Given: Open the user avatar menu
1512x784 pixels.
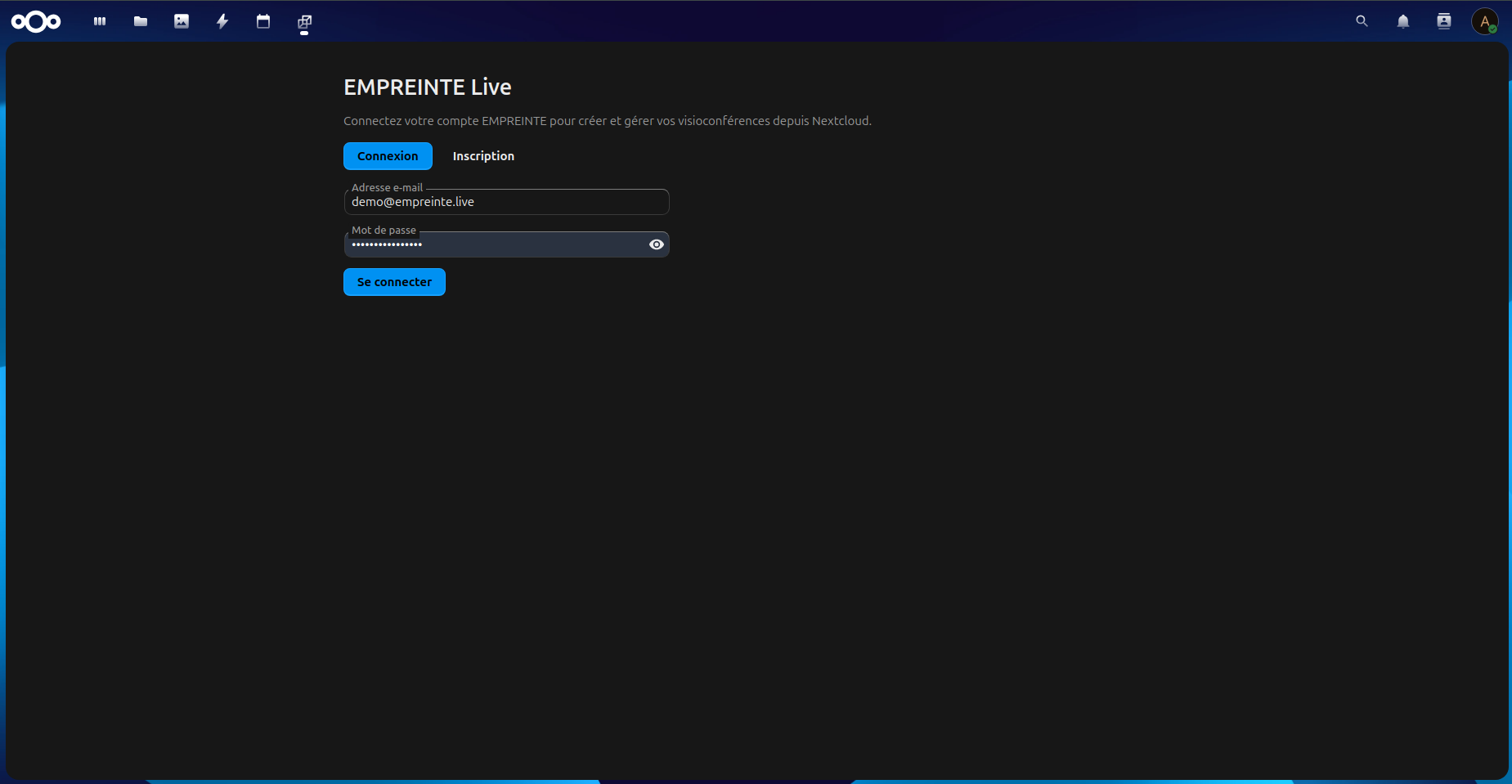Looking at the screenshot, I should (x=1485, y=21).
